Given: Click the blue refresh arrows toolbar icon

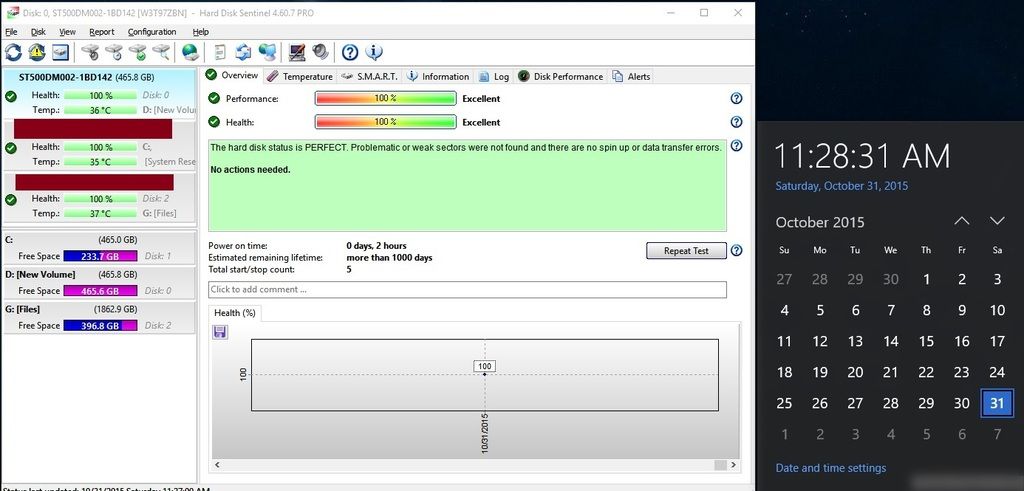Looking at the screenshot, I should pyautogui.click(x=13, y=52).
